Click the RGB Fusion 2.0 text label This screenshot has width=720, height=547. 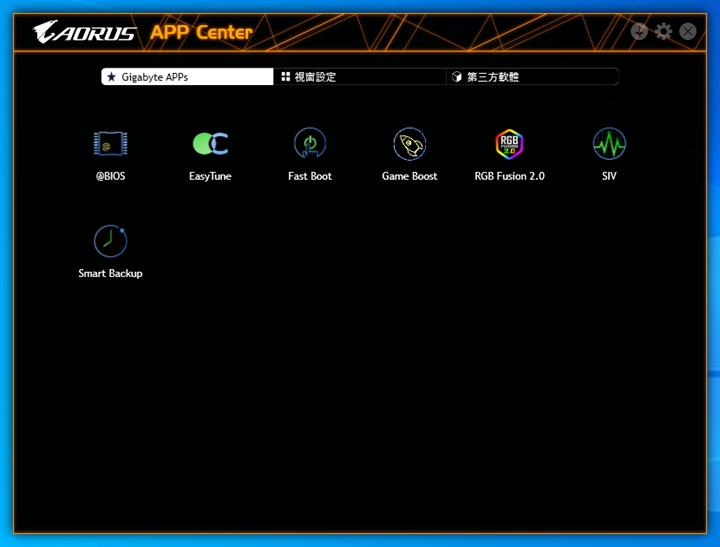point(510,176)
